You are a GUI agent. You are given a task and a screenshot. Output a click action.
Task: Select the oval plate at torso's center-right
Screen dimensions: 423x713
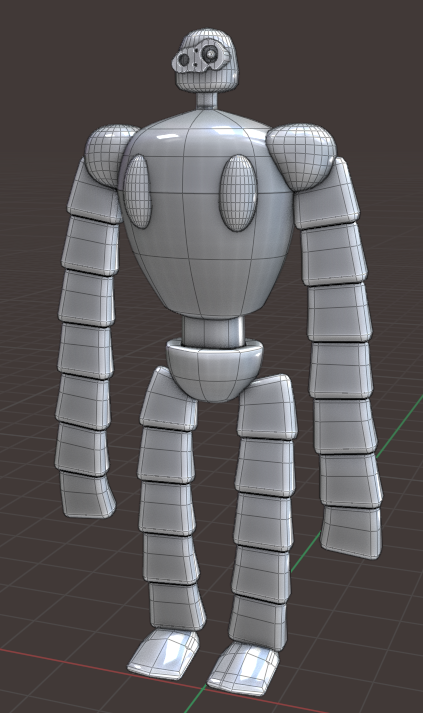pos(238,193)
